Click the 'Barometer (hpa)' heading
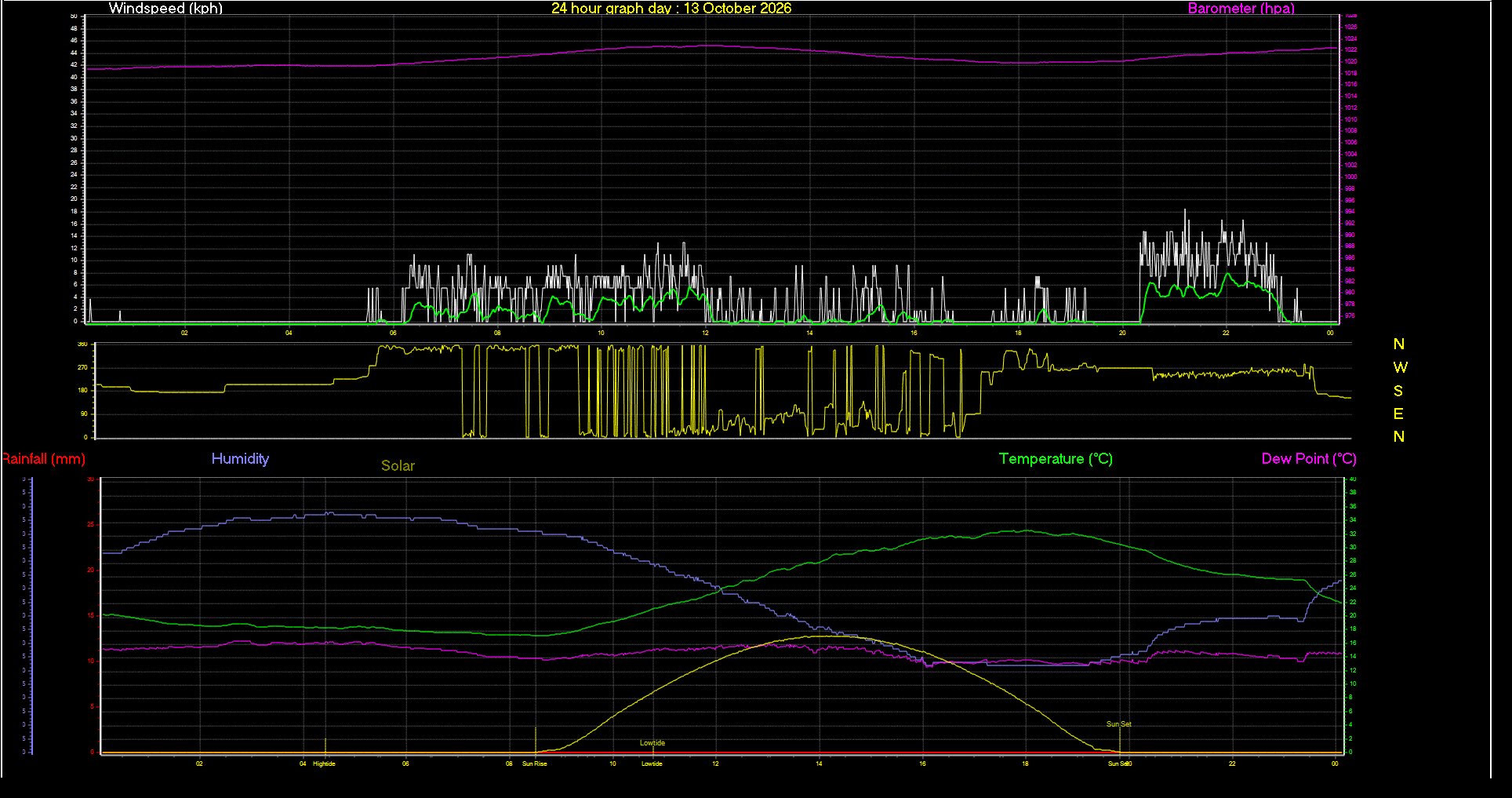This screenshot has height=798, width=1512. pos(1241,9)
